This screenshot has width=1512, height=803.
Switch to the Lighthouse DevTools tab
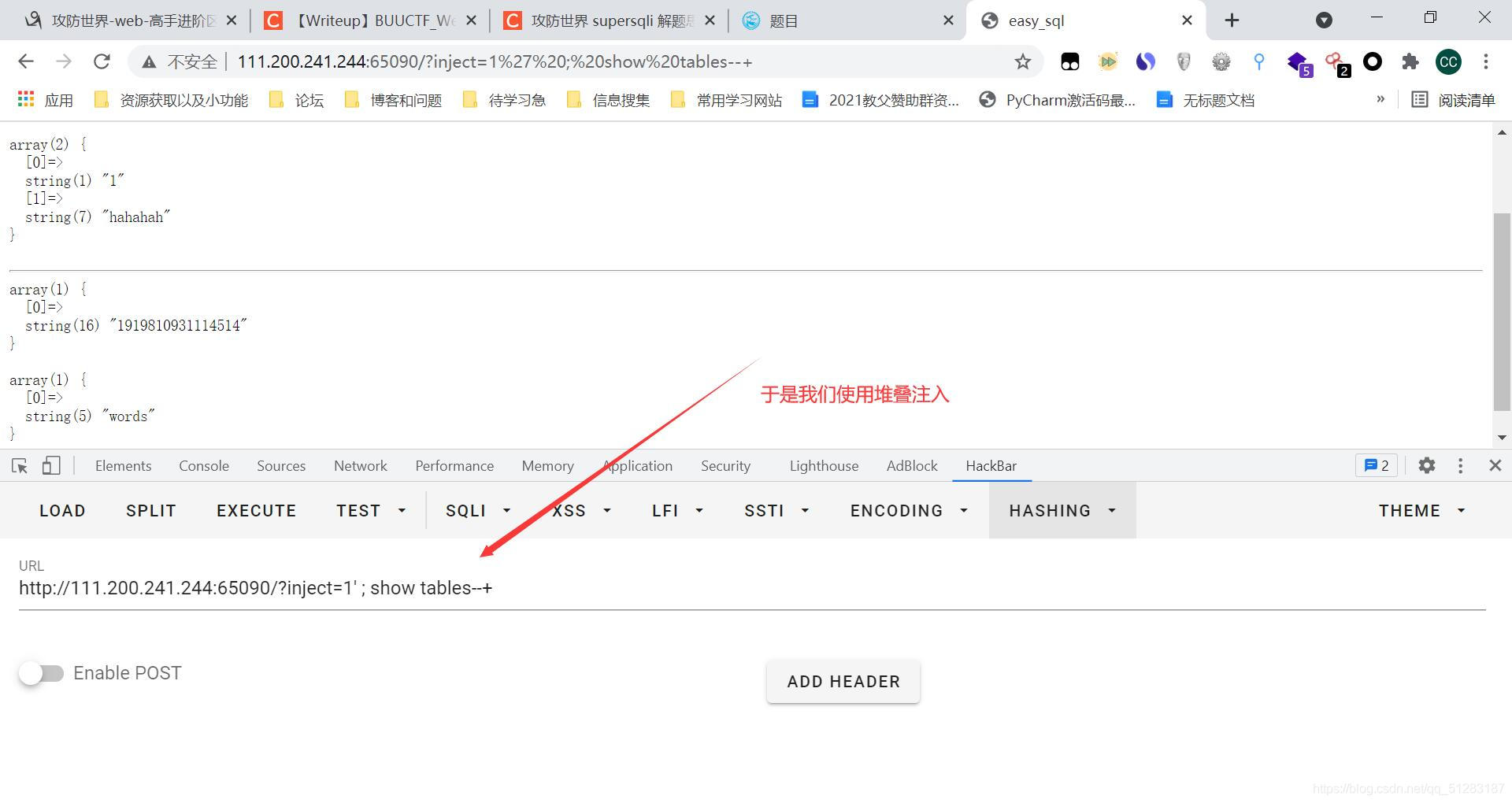click(824, 466)
